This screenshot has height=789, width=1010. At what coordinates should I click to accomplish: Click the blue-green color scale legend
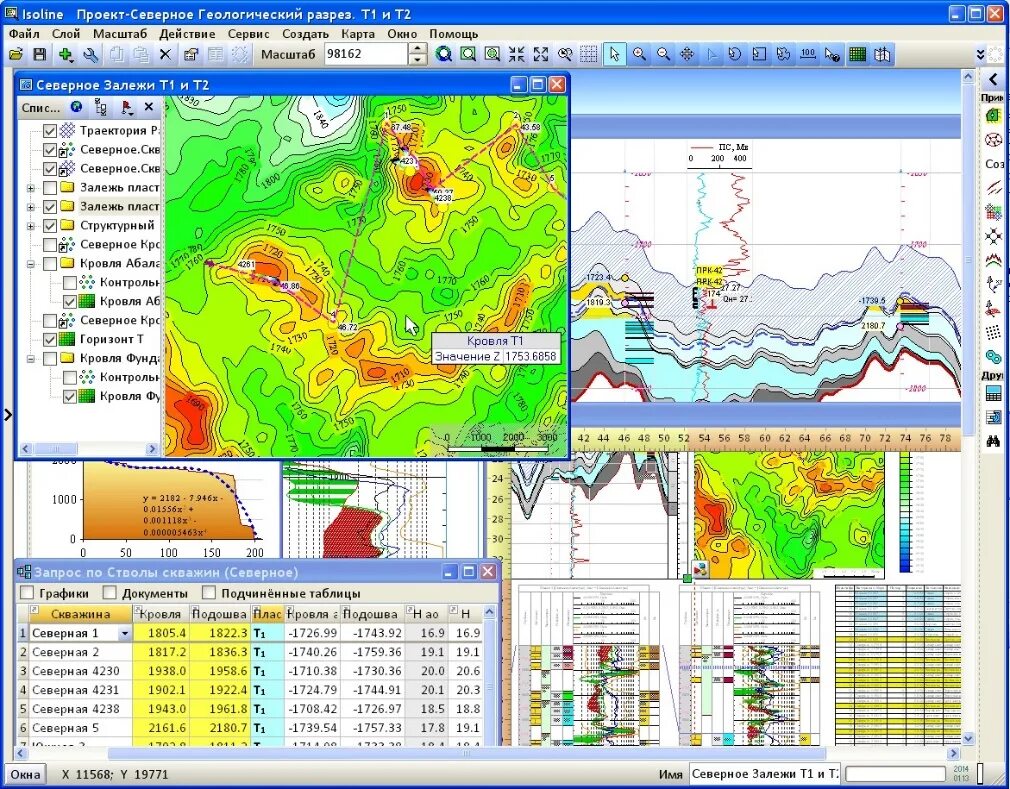[905, 512]
